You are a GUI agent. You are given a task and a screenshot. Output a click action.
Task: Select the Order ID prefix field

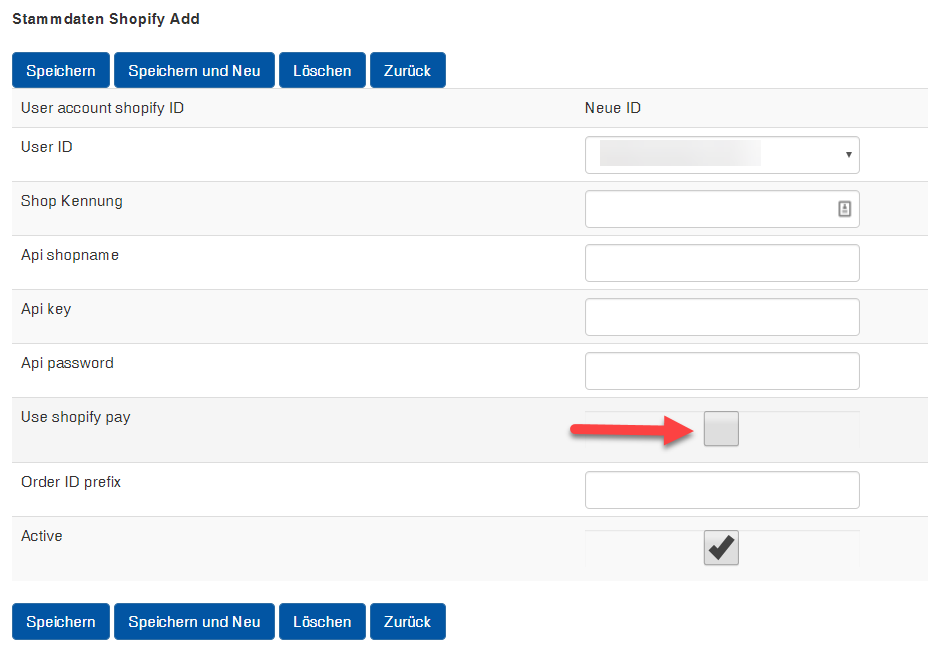pos(722,490)
